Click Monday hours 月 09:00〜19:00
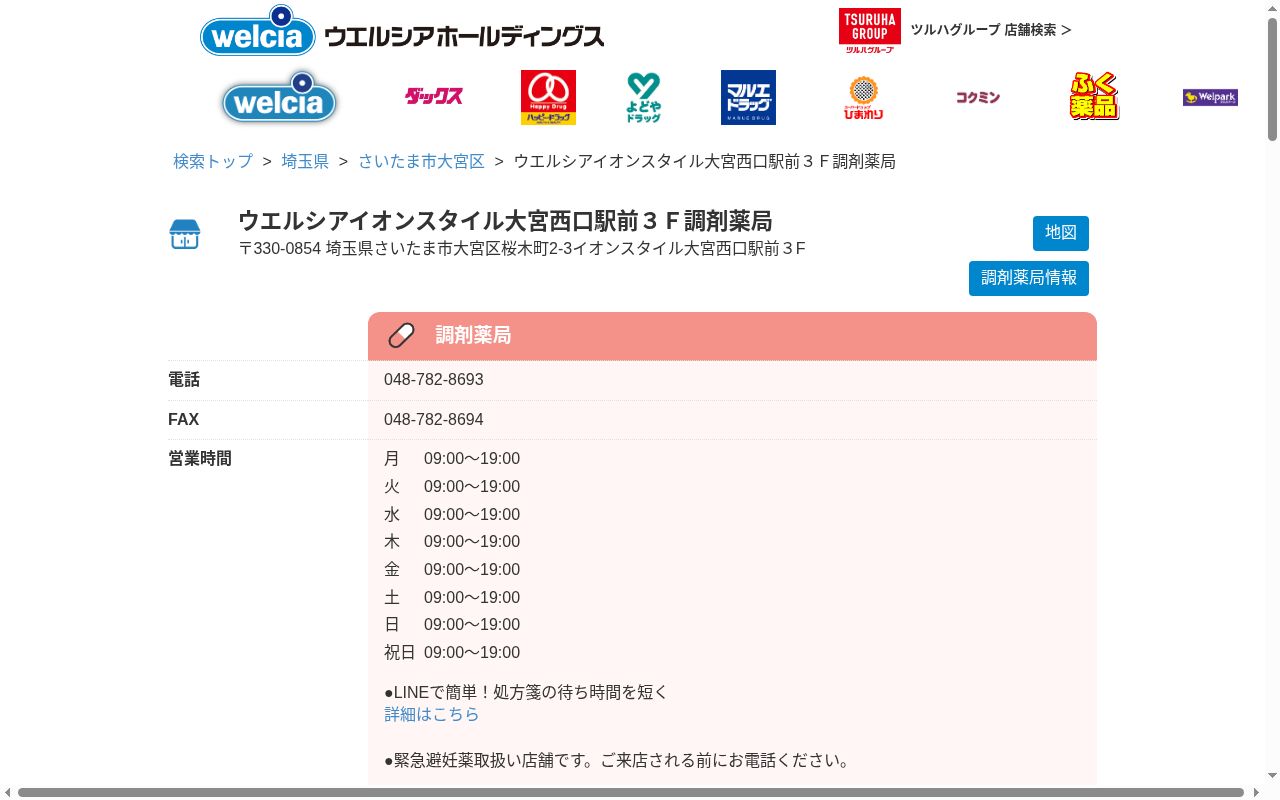This screenshot has width=1280, height=800. coord(452,459)
